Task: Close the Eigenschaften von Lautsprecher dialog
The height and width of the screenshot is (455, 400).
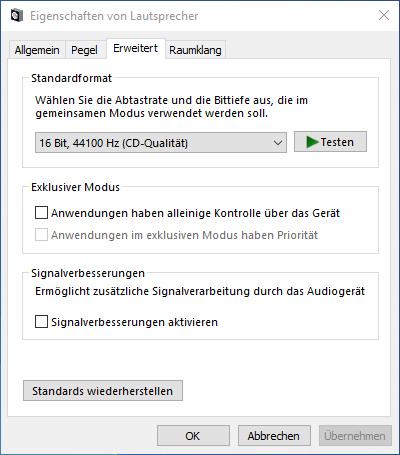Action: click(384, 15)
